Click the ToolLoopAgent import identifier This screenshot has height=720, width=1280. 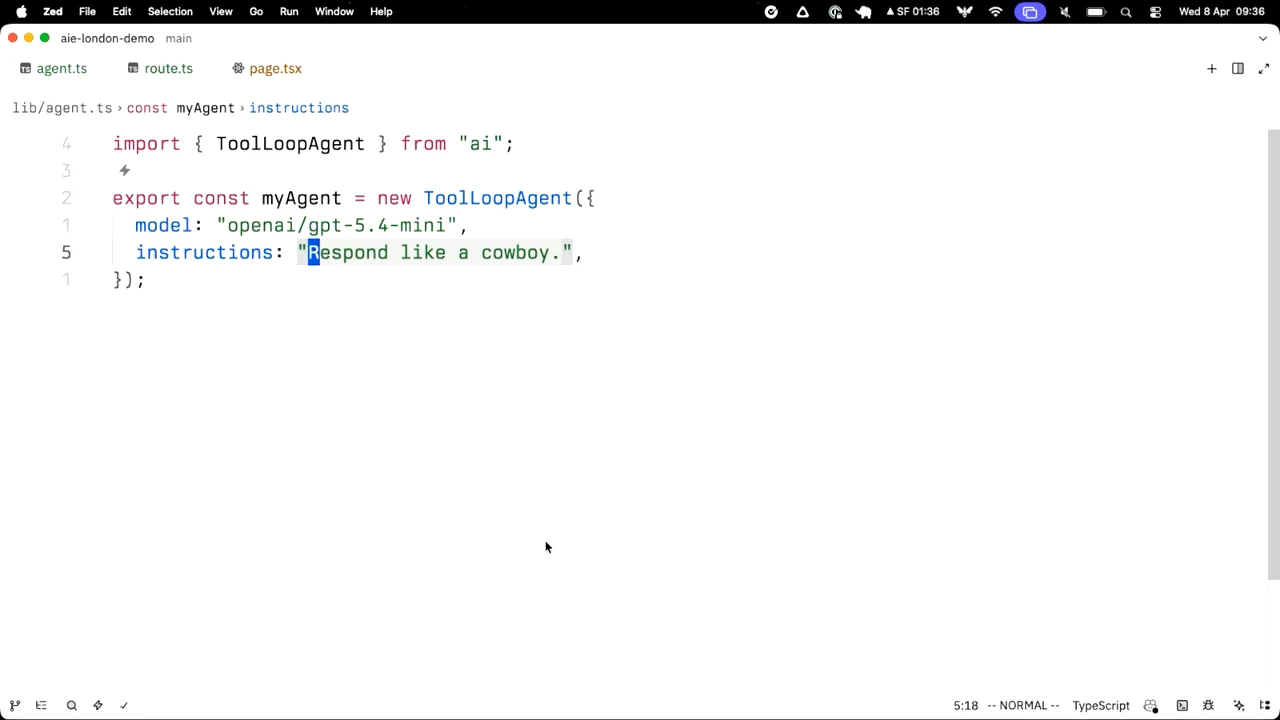point(290,144)
